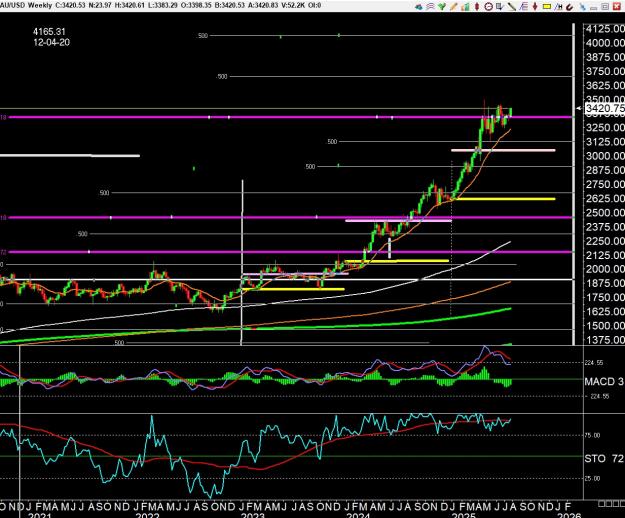Click the clock time-frame icon
This screenshot has height=518, width=625.
[489, 6]
